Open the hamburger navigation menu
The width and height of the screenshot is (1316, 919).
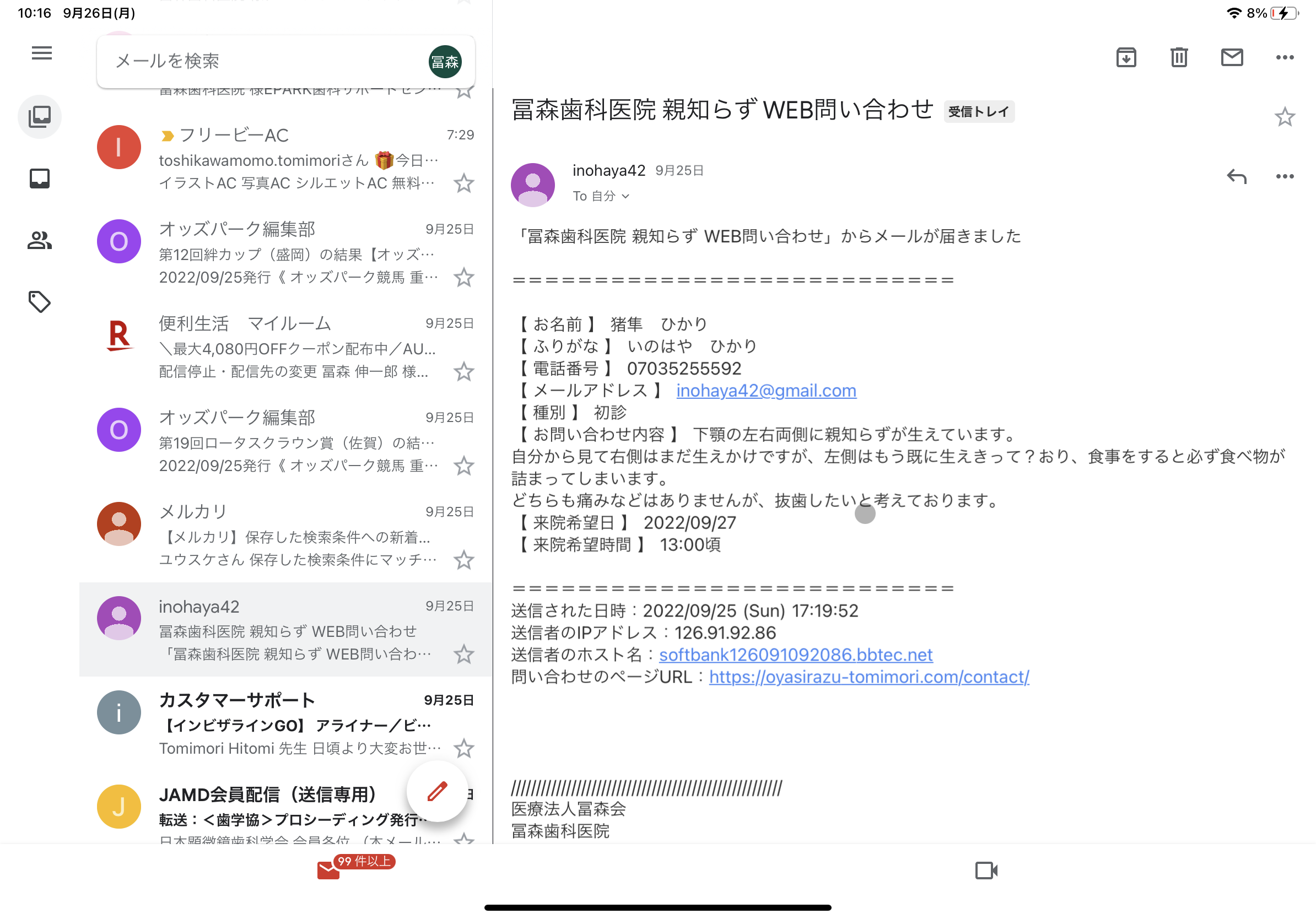click(41, 53)
